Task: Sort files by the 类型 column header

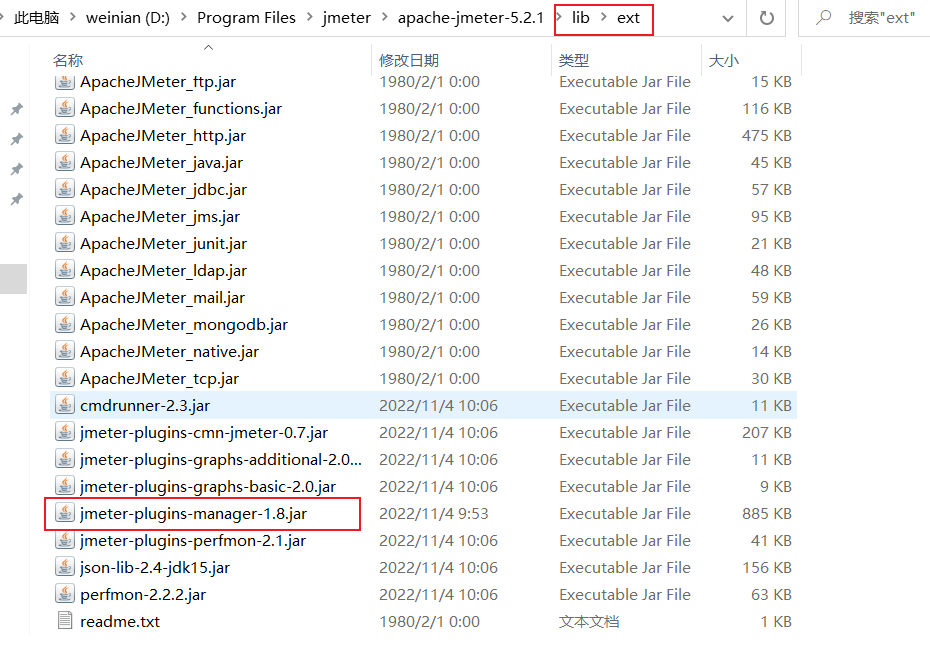Action: point(573,61)
